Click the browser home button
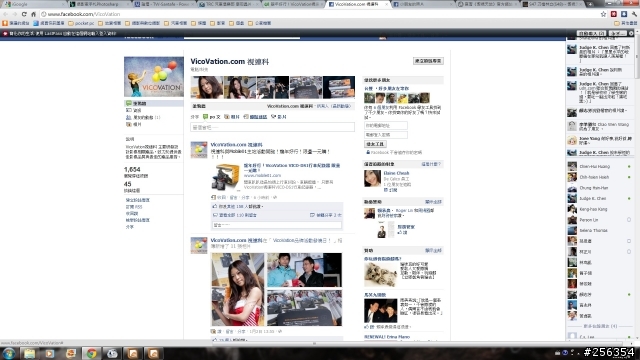640x360 pixels. click(x=33, y=14)
